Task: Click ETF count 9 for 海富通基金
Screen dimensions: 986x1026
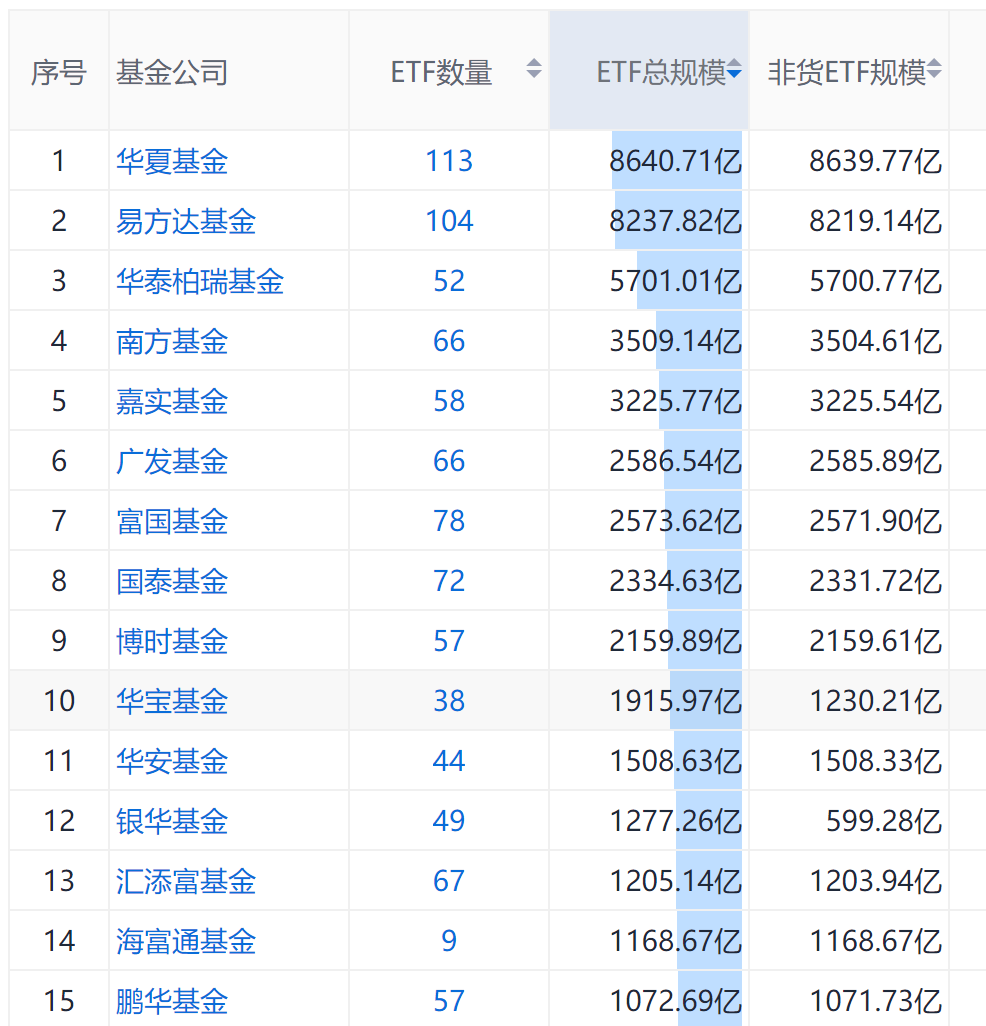Action: [x=449, y=941]
